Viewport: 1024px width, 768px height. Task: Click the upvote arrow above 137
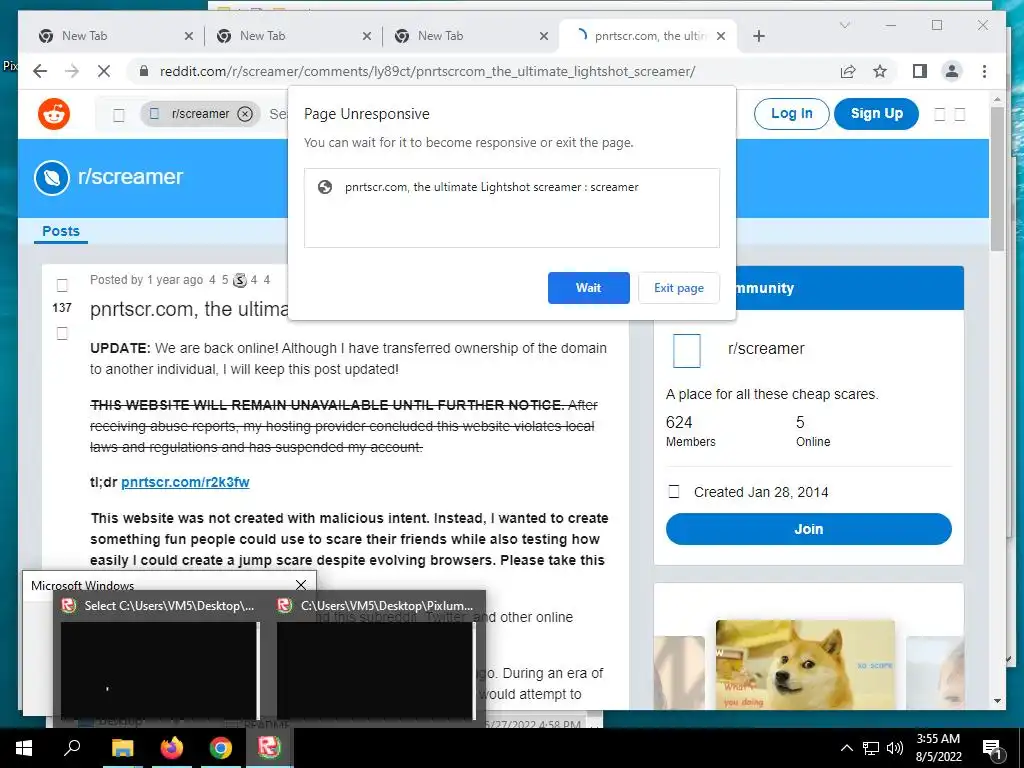tap(62, 285)
